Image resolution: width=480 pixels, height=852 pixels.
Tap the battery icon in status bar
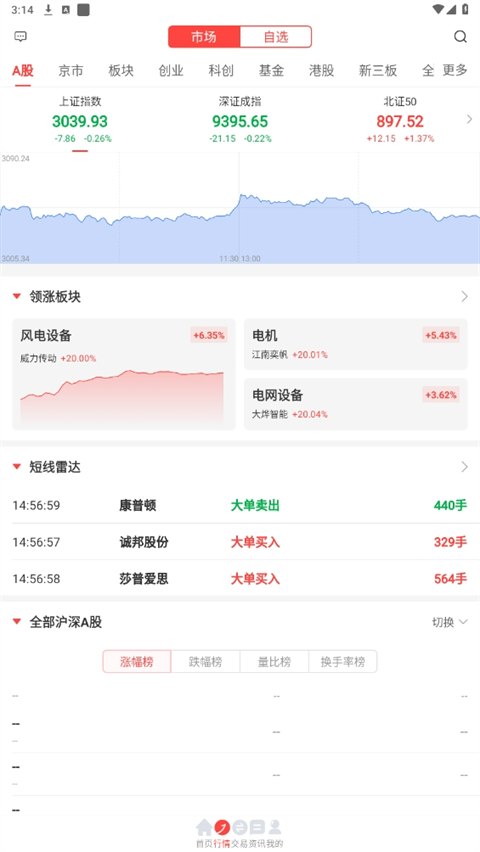coord(465,9)
